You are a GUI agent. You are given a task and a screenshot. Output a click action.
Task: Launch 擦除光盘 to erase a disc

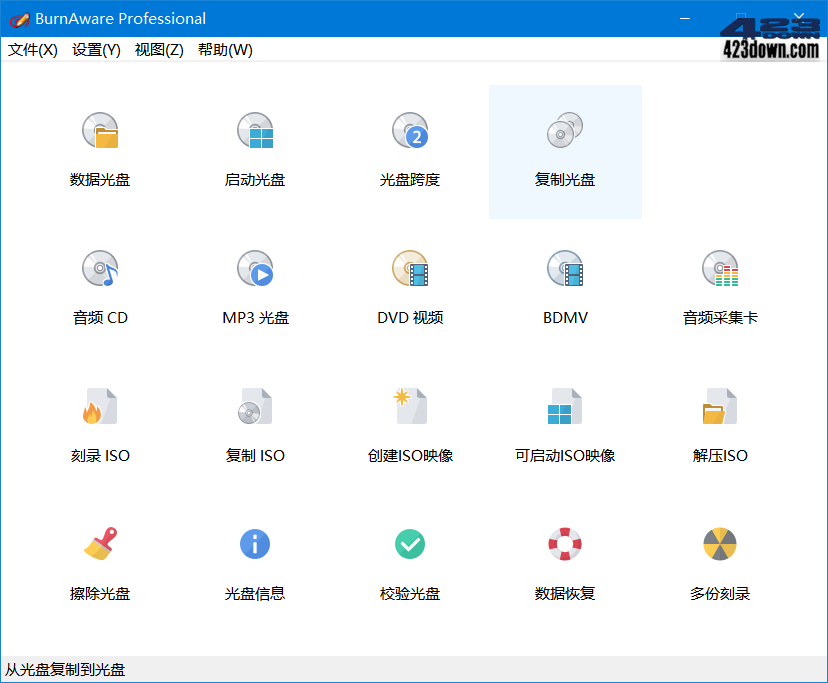99,563
